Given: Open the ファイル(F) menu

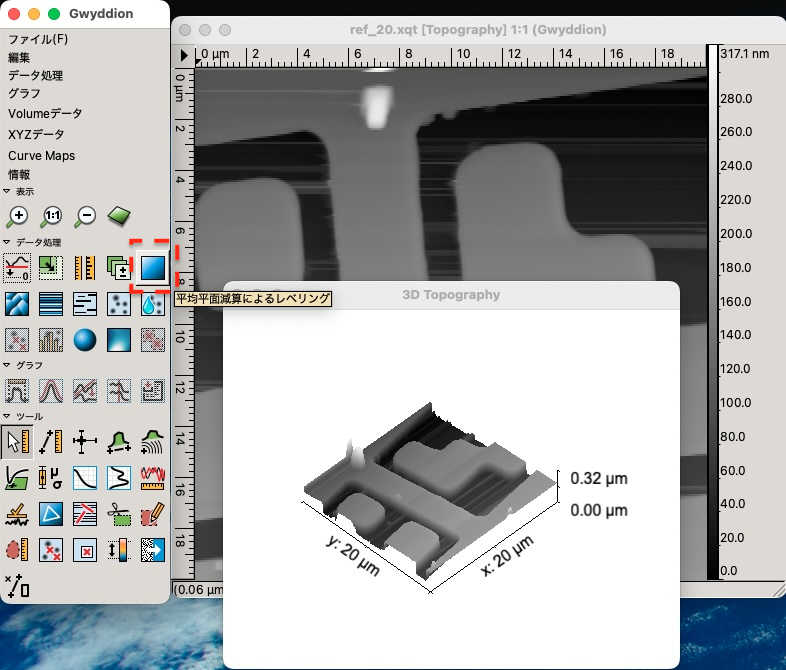Looking at the screenshot, I should click(38, 39).
